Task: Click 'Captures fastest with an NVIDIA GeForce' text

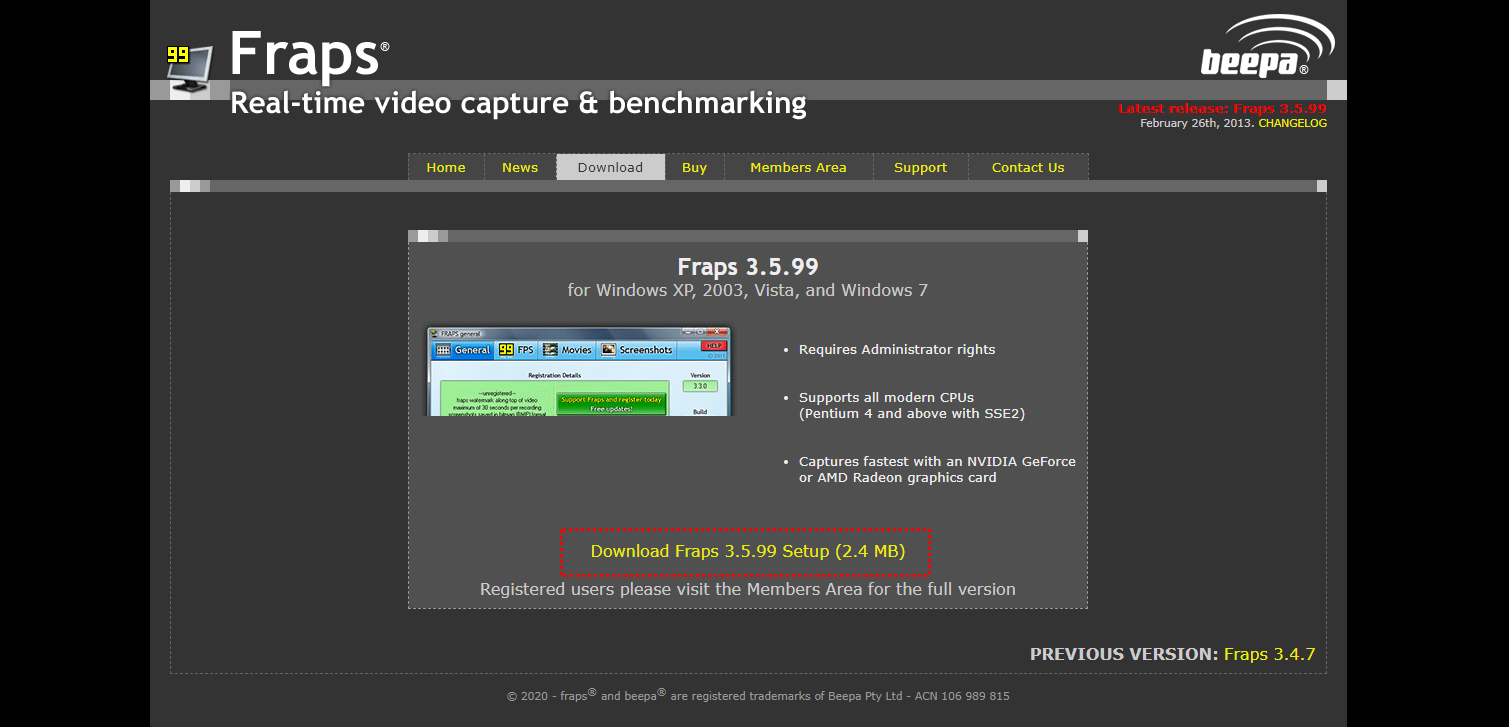Action: 937,461
